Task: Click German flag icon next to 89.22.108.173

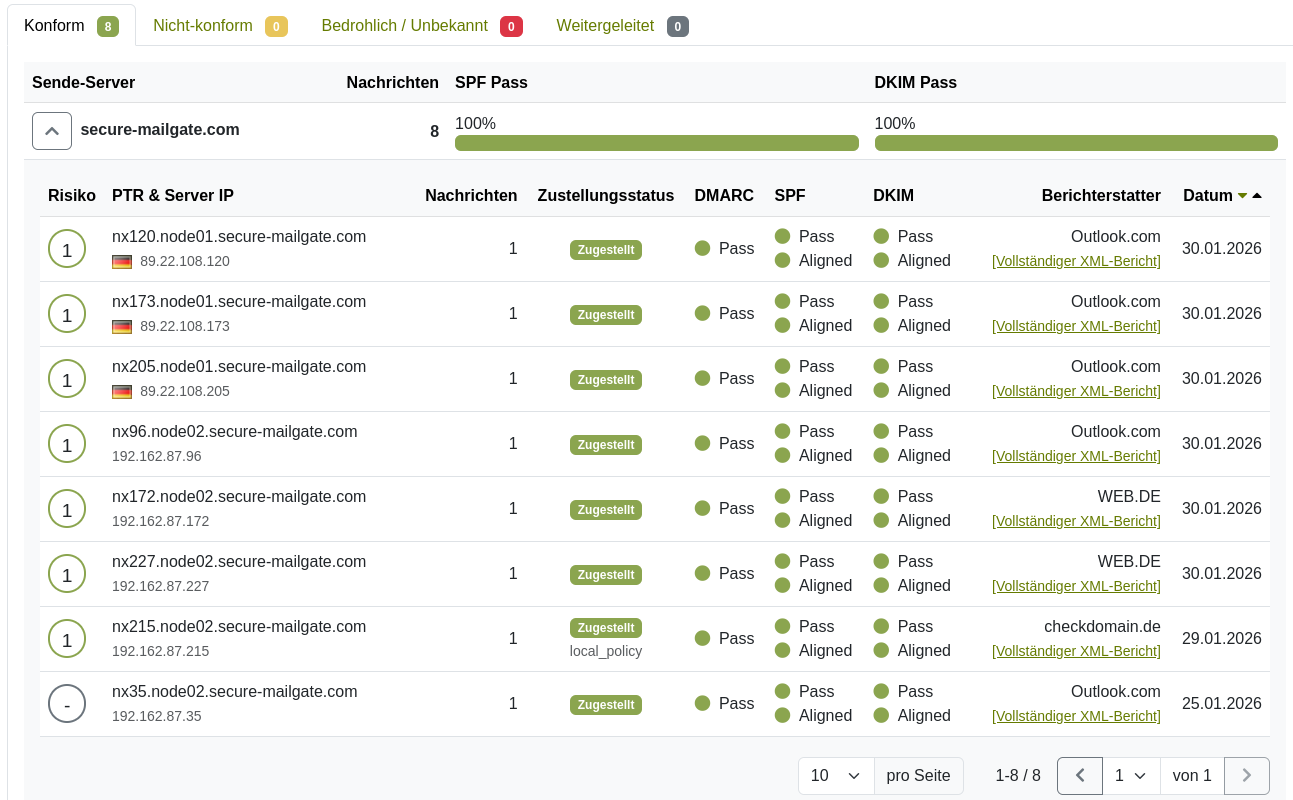Action: pyautogui.click(x=122, y=326)
